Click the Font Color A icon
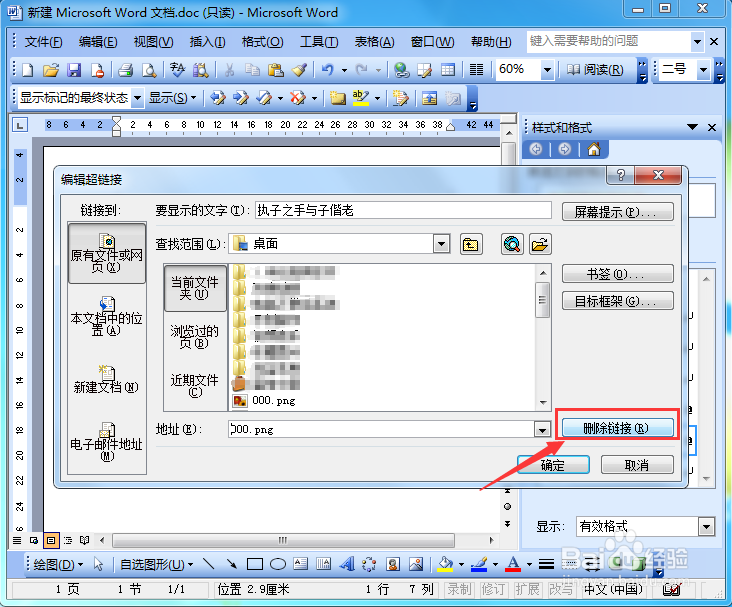 (514, 564)
